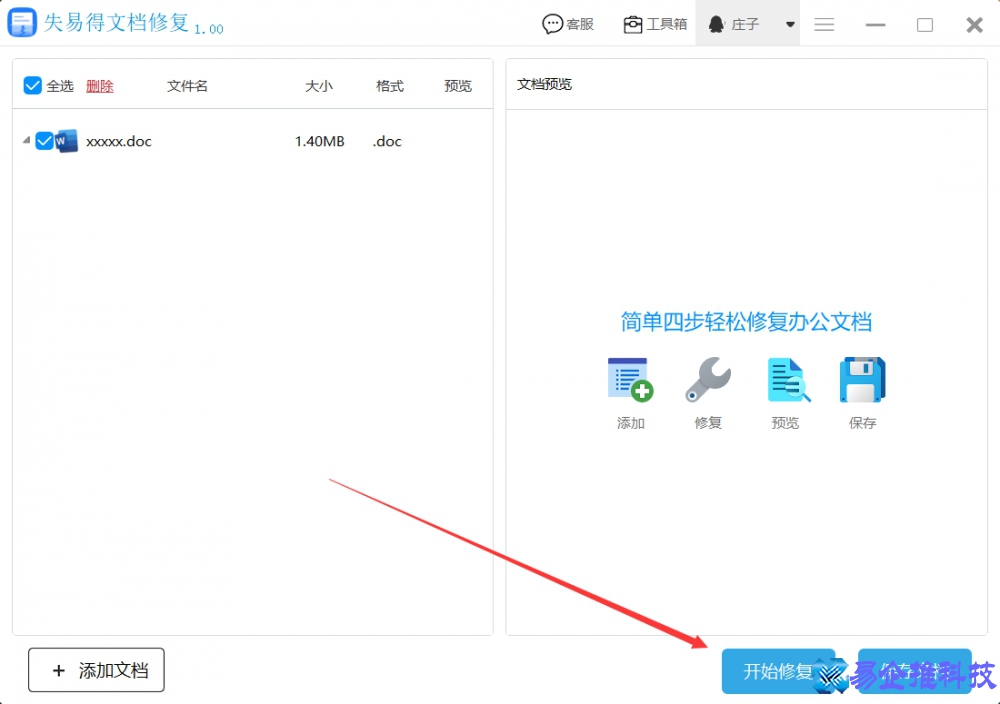This screenshot has width=1000, height=704.
Task: Click the 添加 add step icon
Action: coord(630,380)
